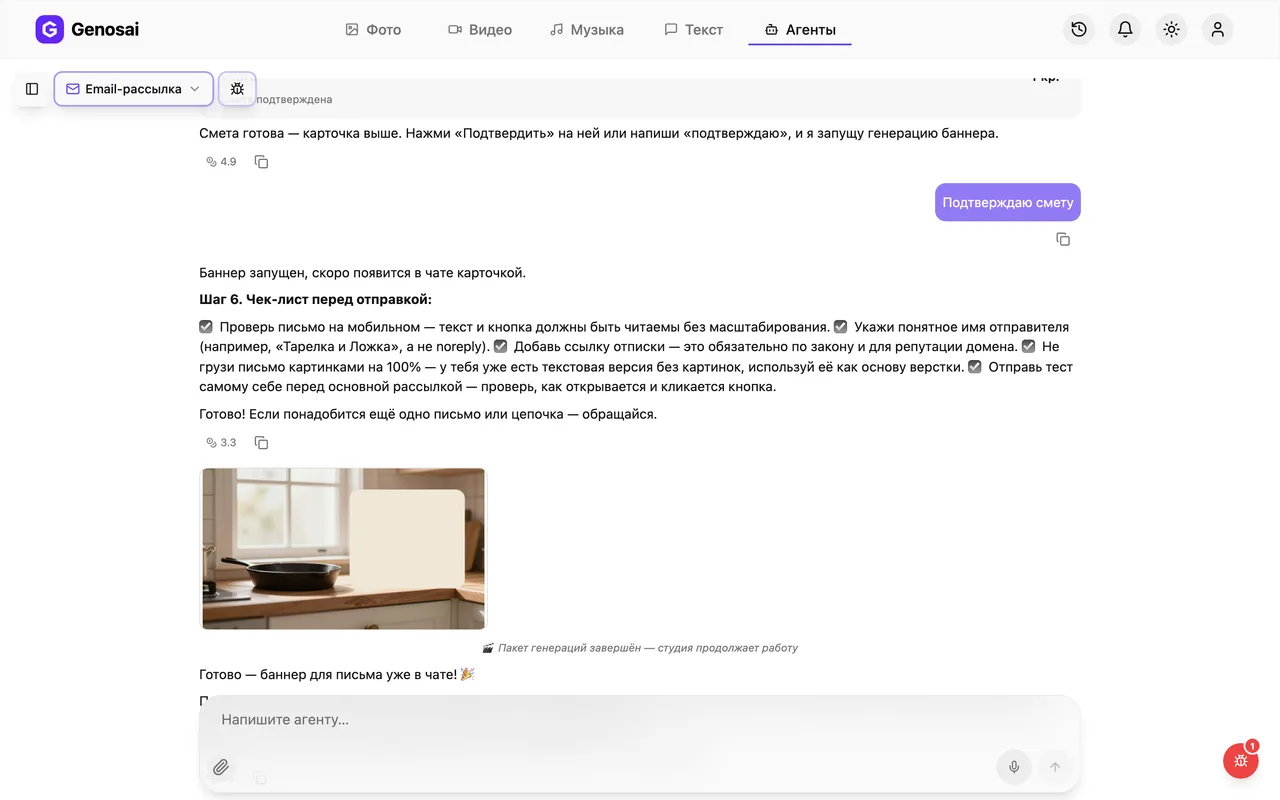The image size is (1280, 800).
Task: Click the «Шаг 6. Чек-лист перед отправкой:» heading
Action: point(316,299)
